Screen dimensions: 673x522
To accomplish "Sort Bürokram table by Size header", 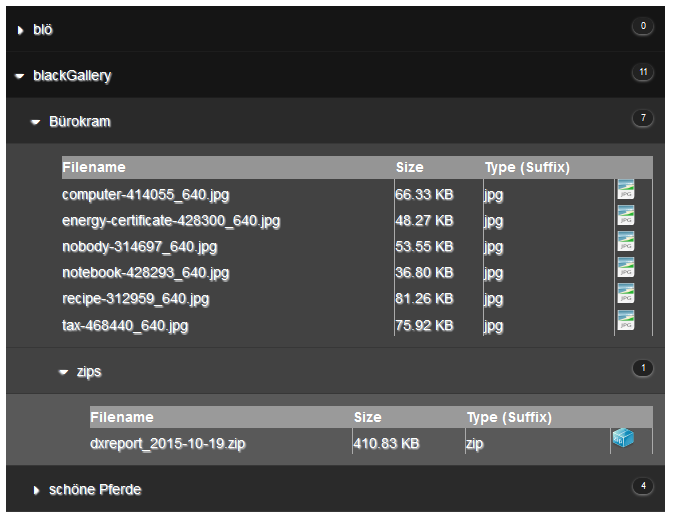I will pyautogui.click(x=409, y=168).
